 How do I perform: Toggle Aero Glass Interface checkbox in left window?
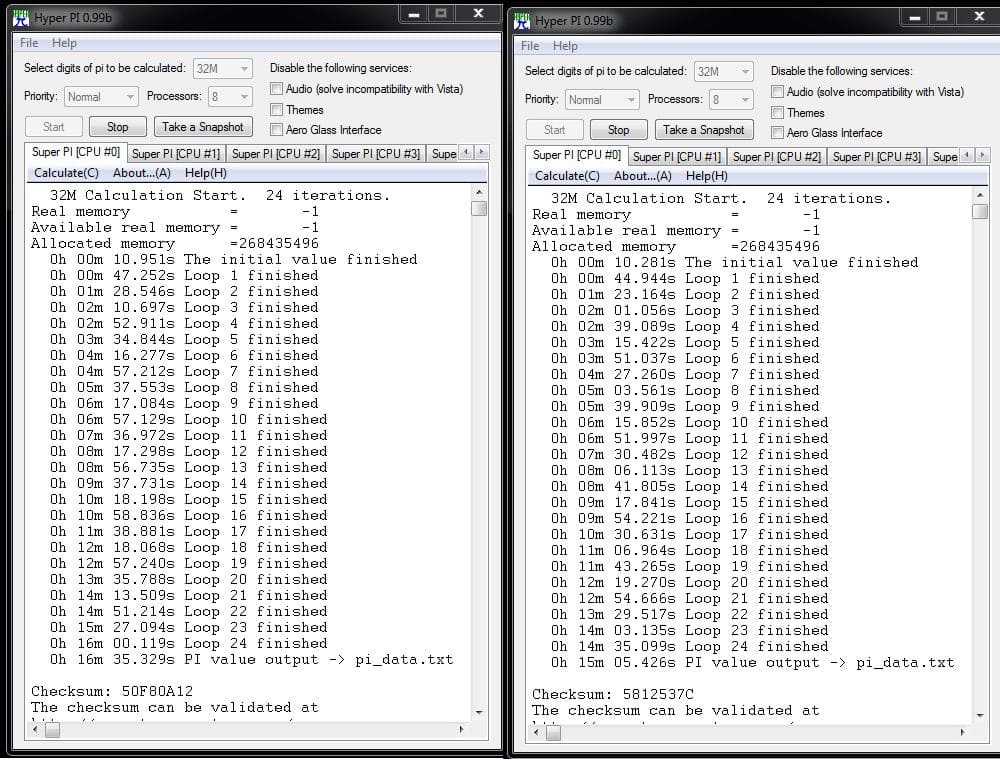(x=276, y=129)
